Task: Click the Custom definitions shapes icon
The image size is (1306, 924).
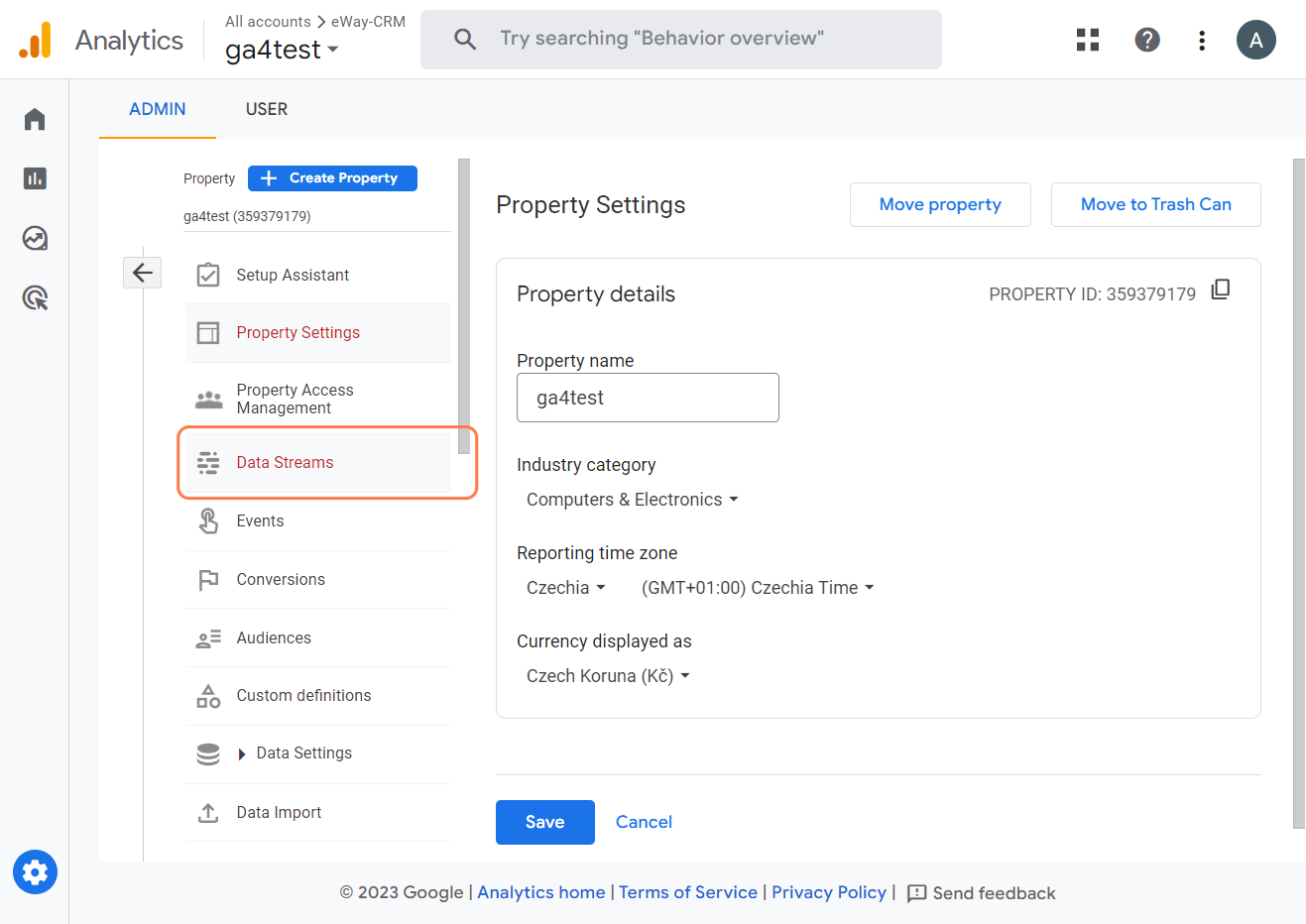Action: click(x=208, y=696)
